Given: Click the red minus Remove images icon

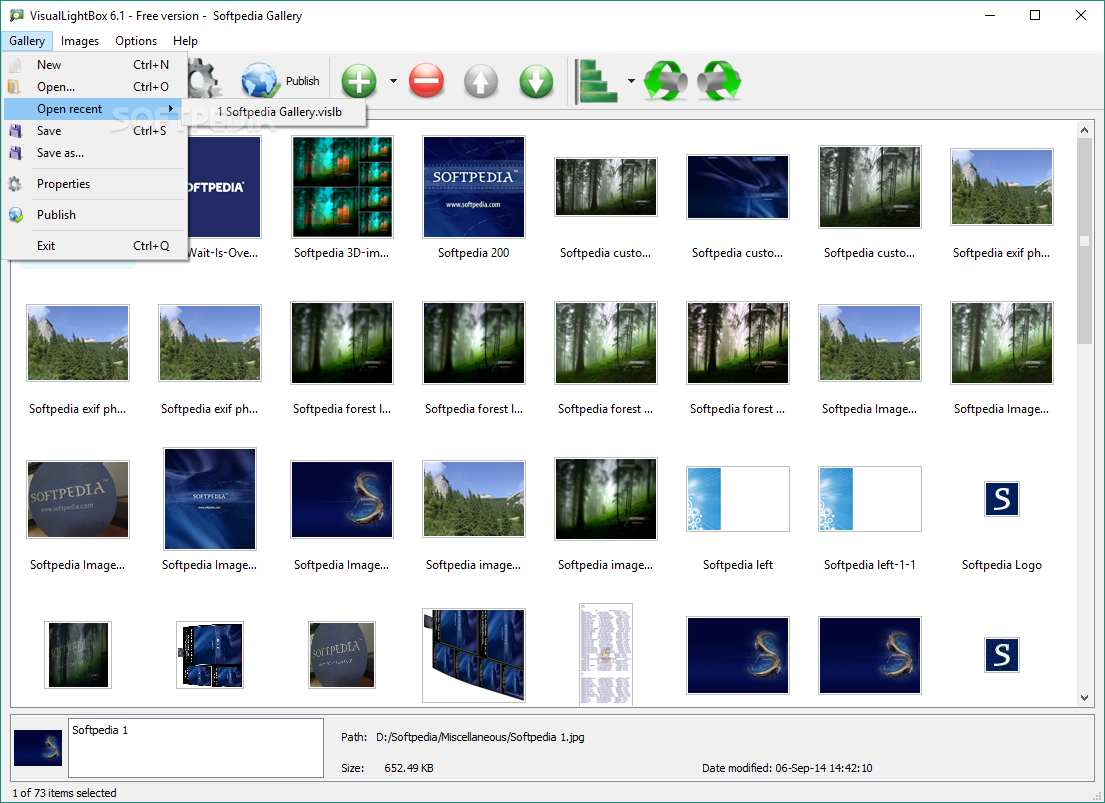Looking at the screenshot, I should (x=426, y=81).
